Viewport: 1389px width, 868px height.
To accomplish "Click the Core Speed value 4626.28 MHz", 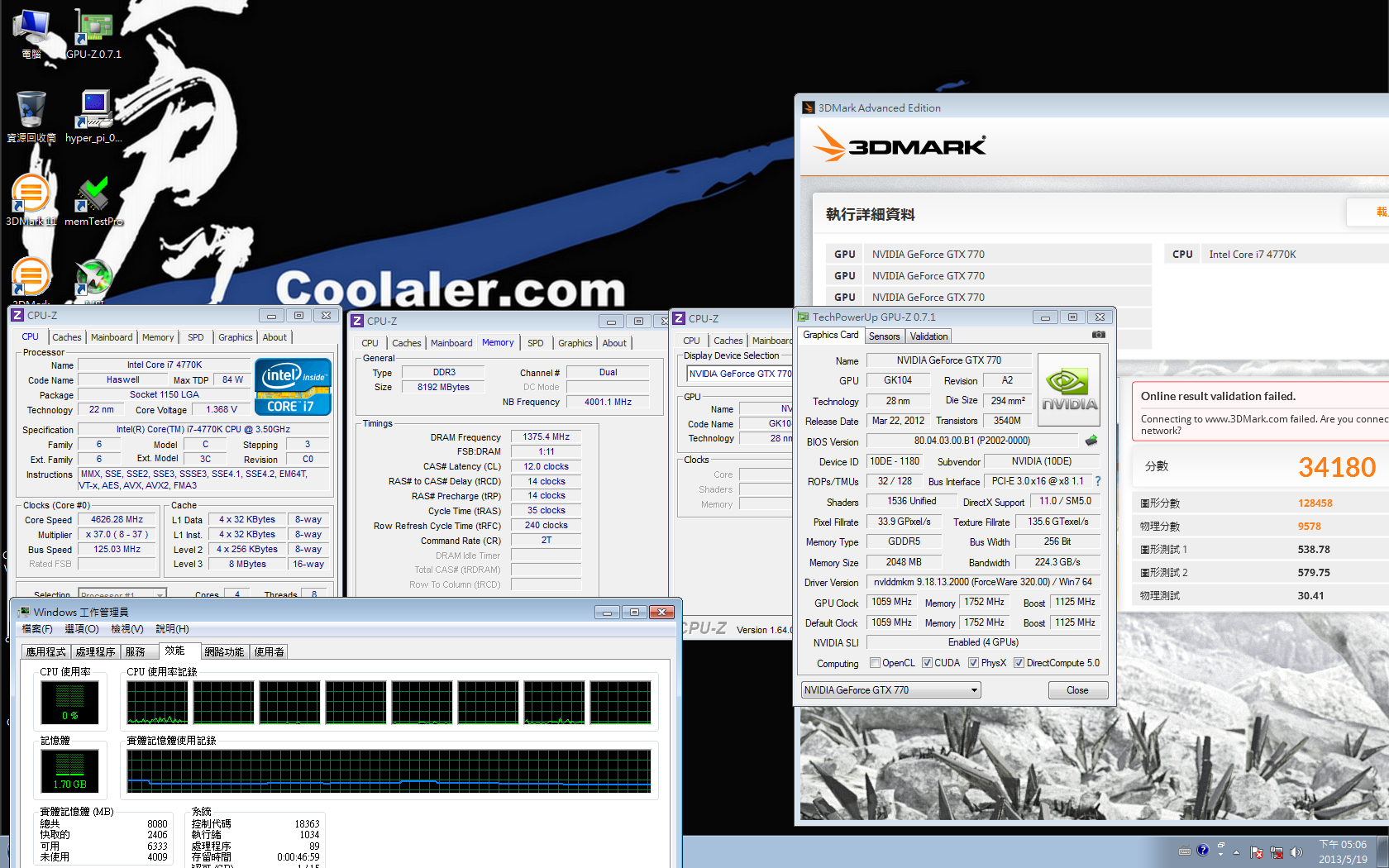I will click(x=117, y=520).
